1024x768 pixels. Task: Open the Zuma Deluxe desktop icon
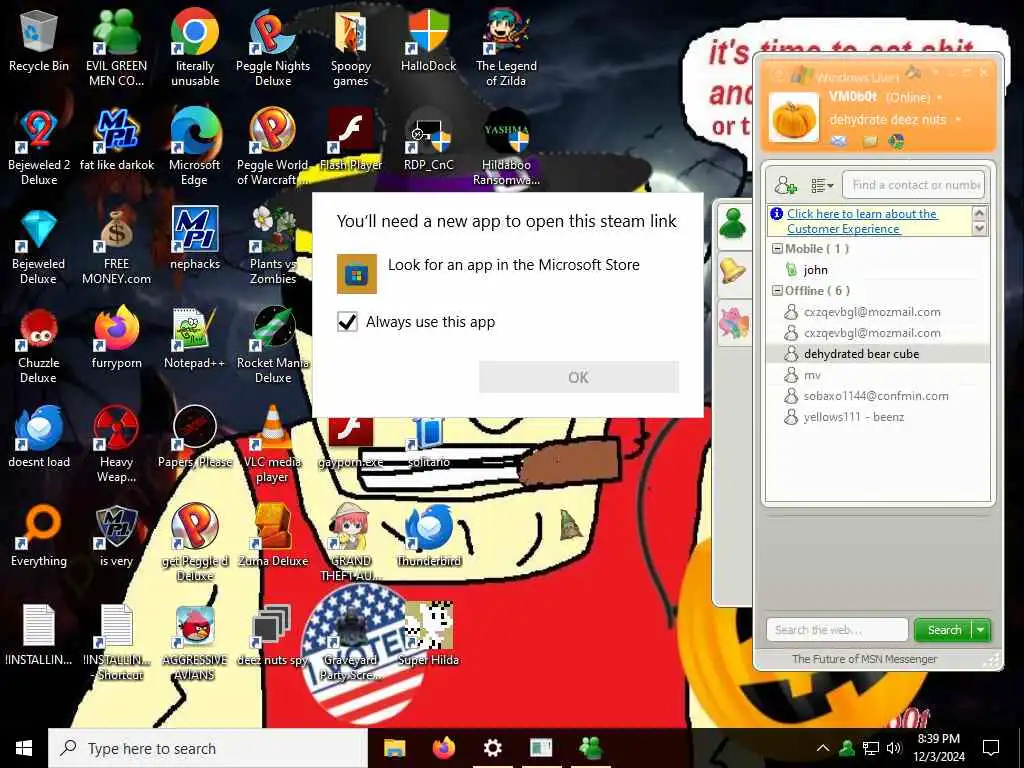click(x=273, y=536)
